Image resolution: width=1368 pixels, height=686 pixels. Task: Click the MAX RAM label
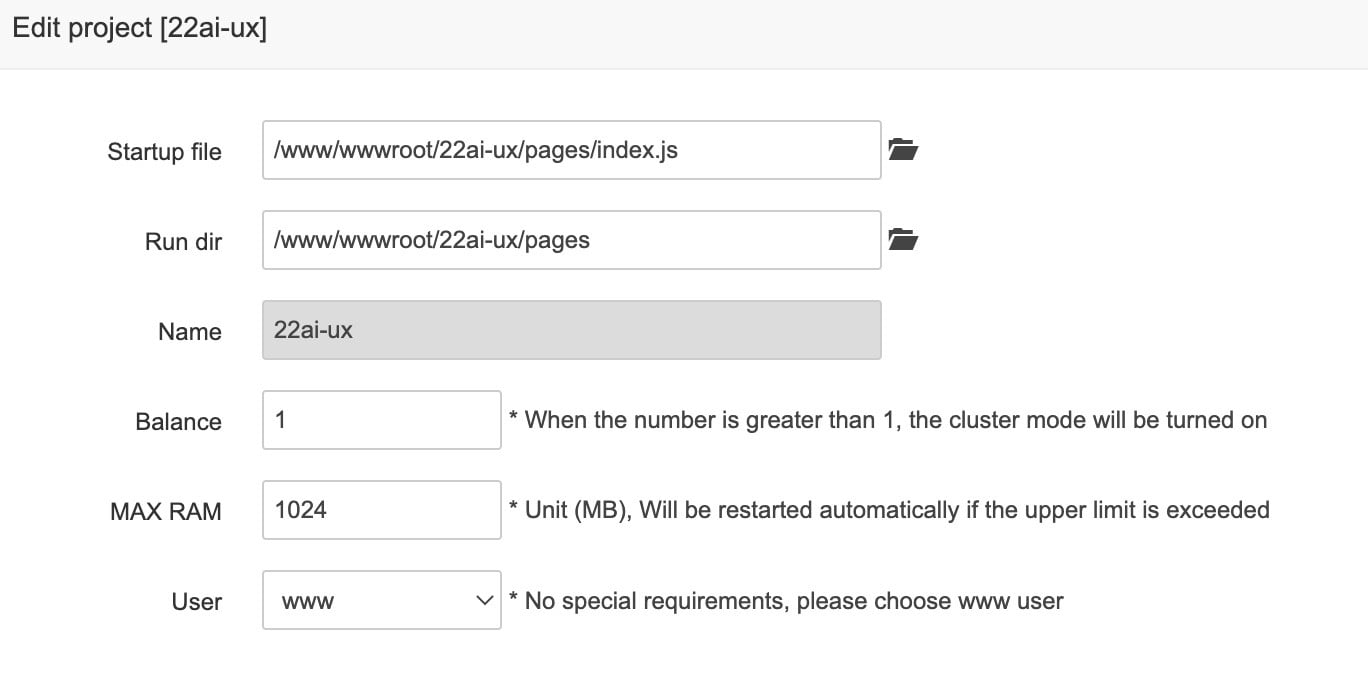point(166,512)
